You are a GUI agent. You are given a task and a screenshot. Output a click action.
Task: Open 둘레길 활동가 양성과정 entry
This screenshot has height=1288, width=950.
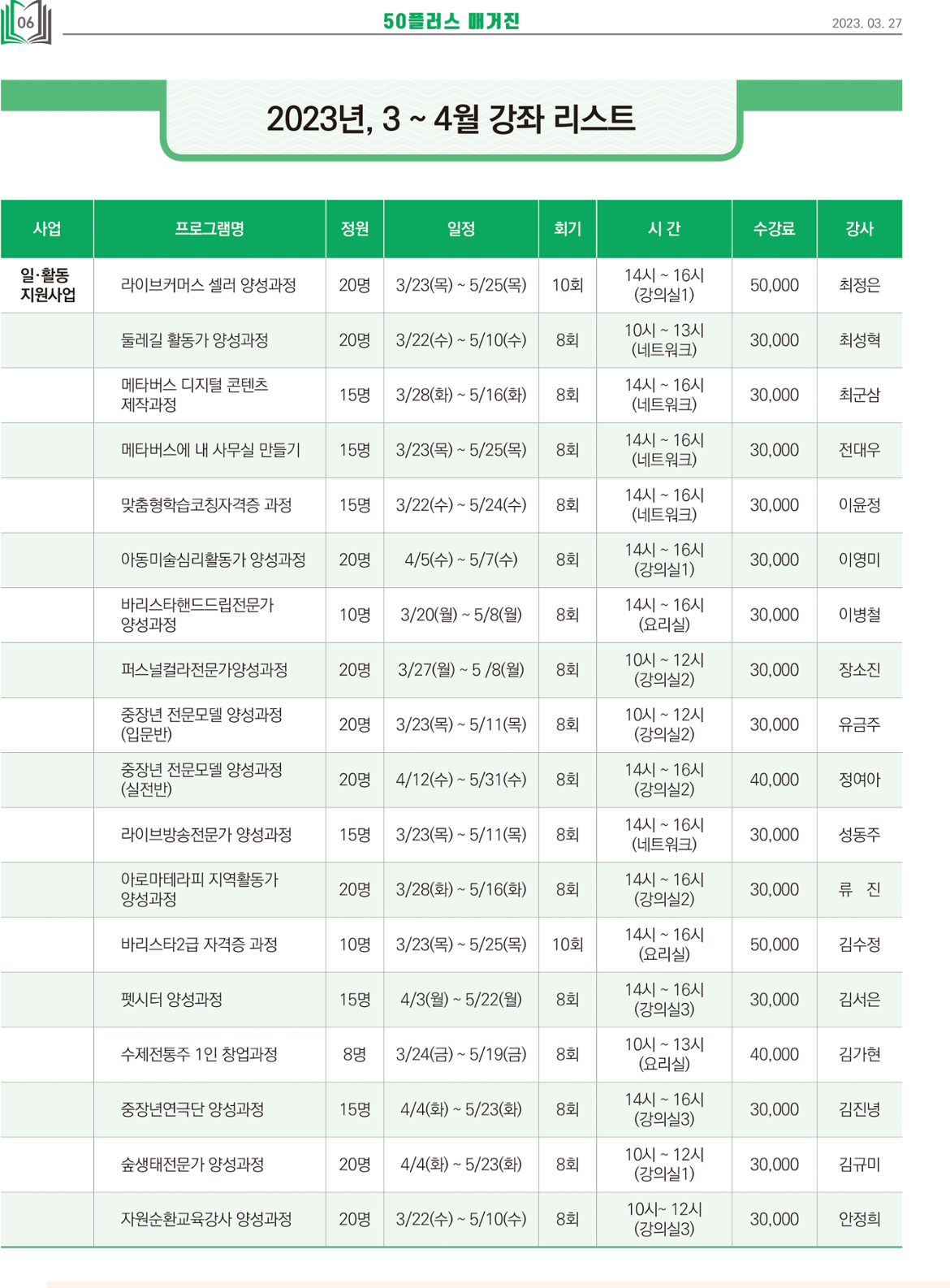click(x=195, y=340)
